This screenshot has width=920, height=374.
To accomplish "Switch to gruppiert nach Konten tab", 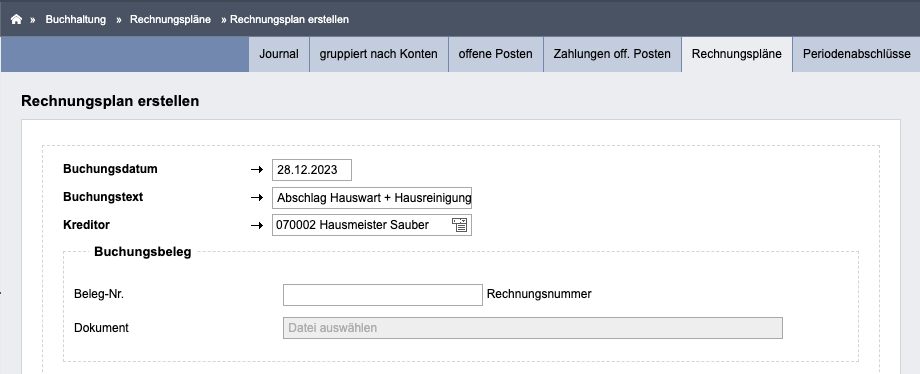I will [x=378, y=54].
